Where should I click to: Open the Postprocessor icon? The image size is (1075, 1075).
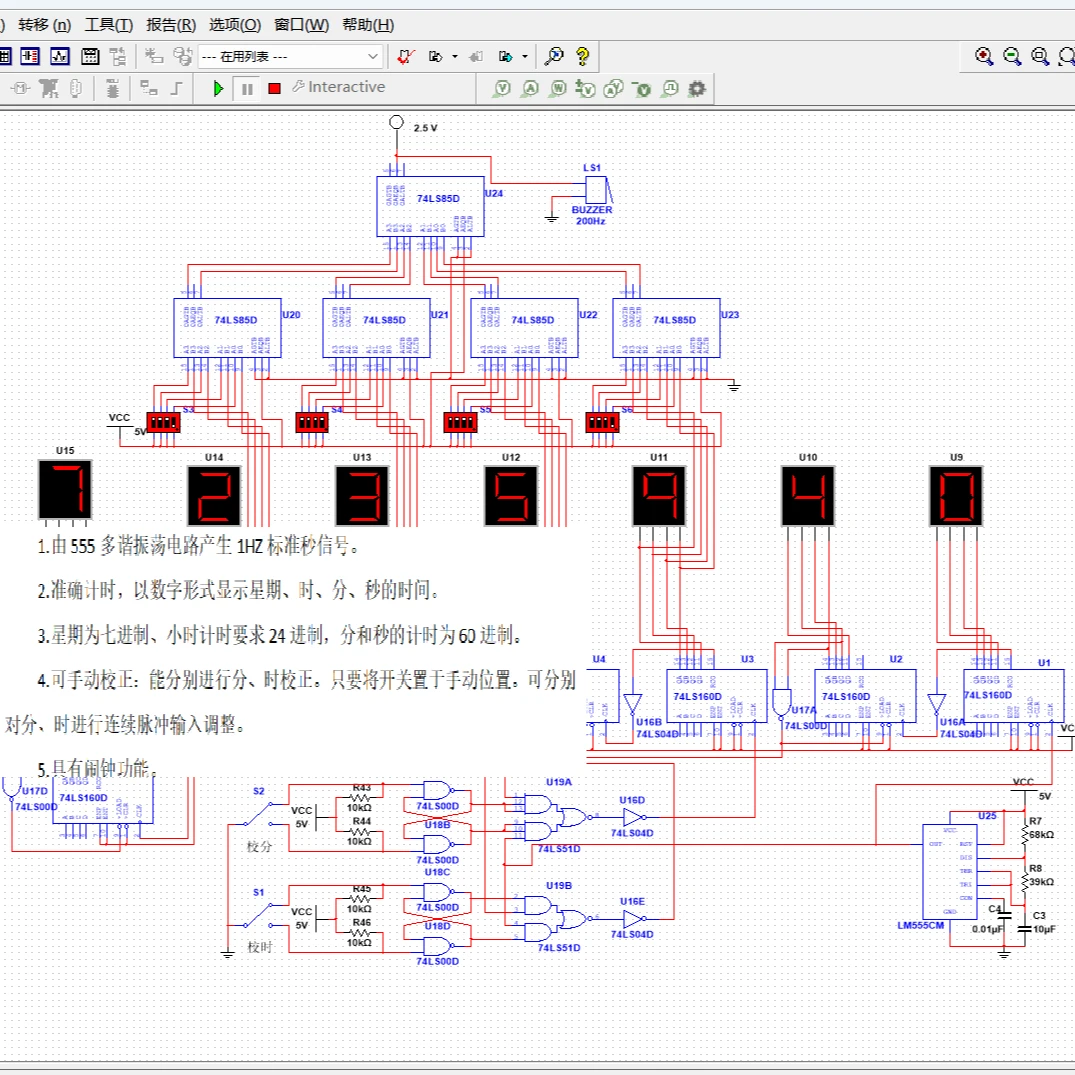(x=90, y=56)
